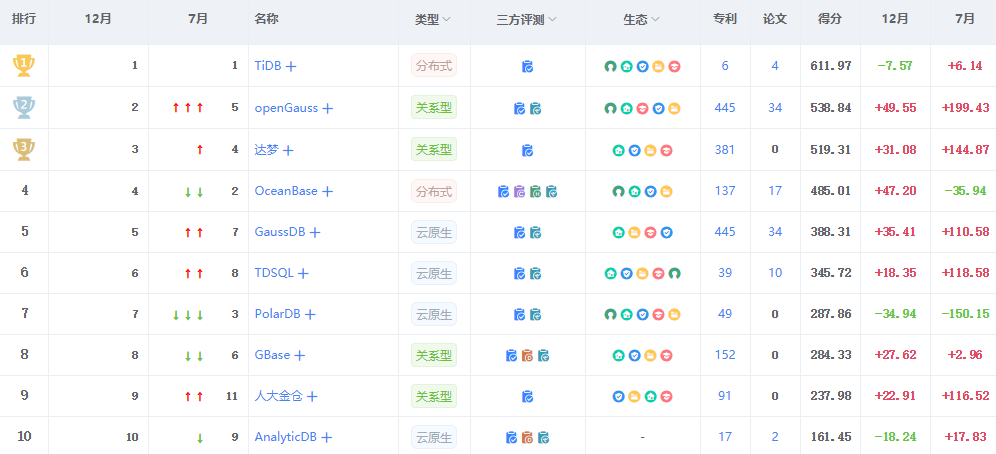Click the patent count 381 for 达梦
The image size is (996, 454).
[725, 149]
